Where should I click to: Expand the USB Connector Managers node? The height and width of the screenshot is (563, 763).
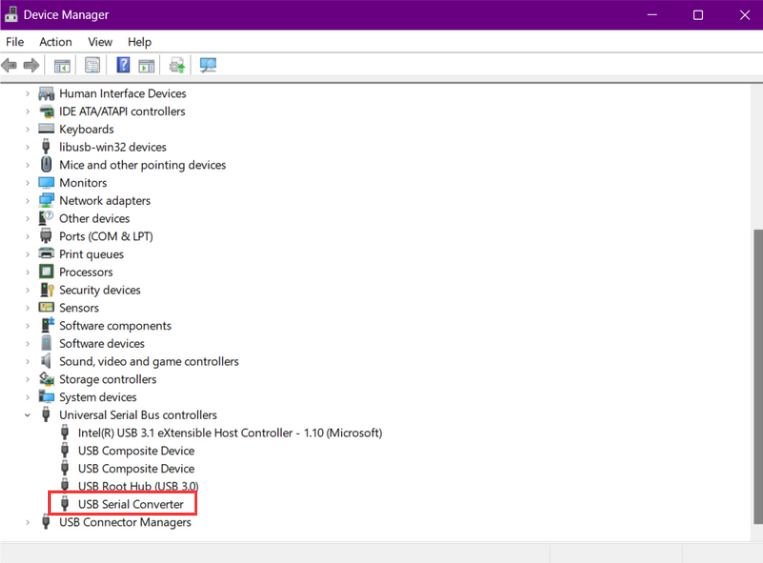(x=28, y=522)
